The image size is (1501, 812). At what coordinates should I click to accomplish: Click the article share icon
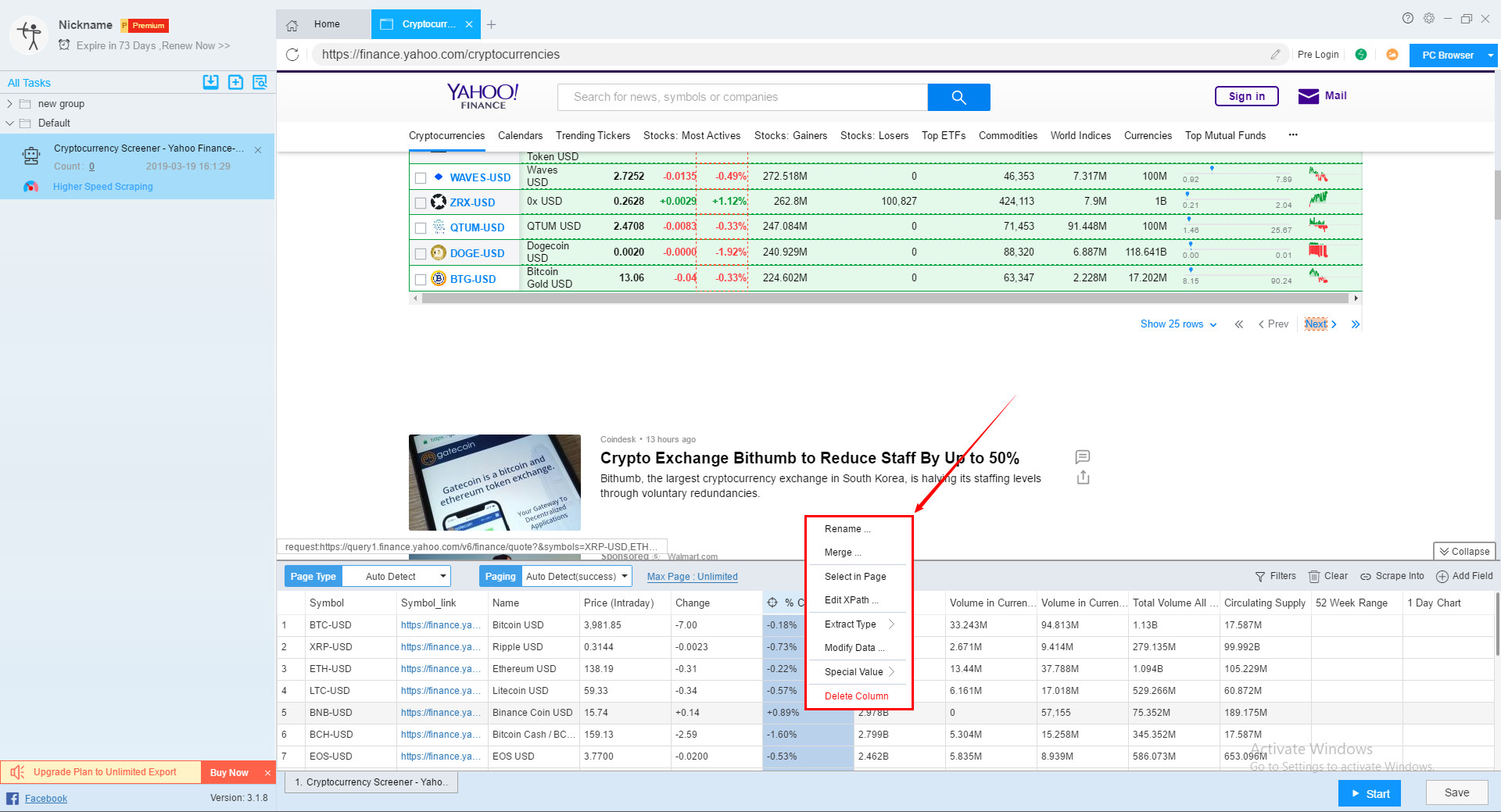[1083, 478]
